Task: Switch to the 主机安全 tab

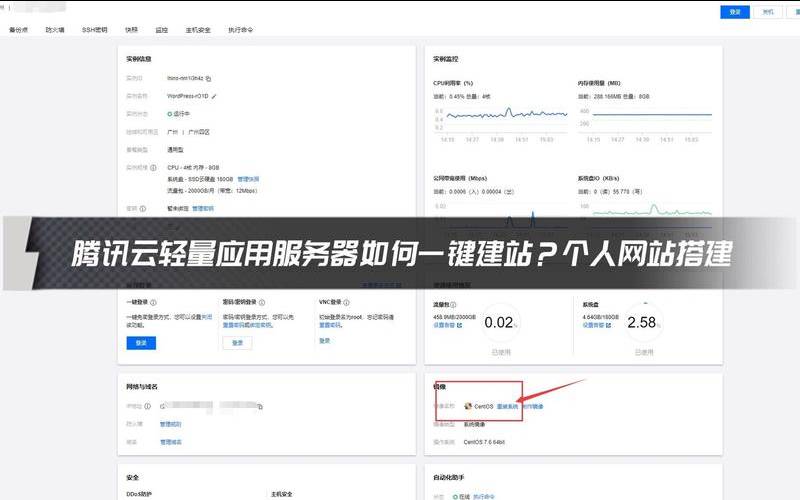Action: point(198,30)
